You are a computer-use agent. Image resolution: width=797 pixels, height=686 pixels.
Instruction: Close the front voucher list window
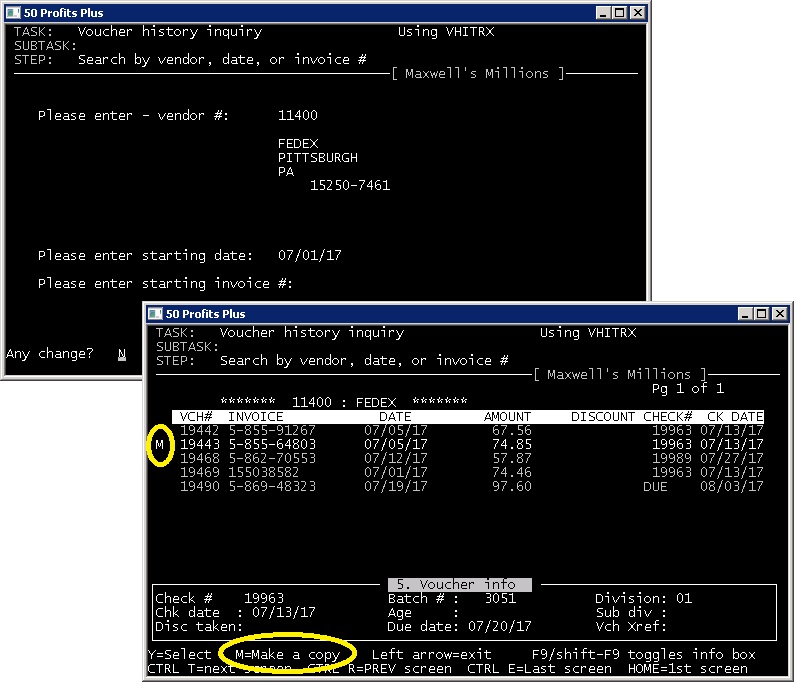pos(778,314)
